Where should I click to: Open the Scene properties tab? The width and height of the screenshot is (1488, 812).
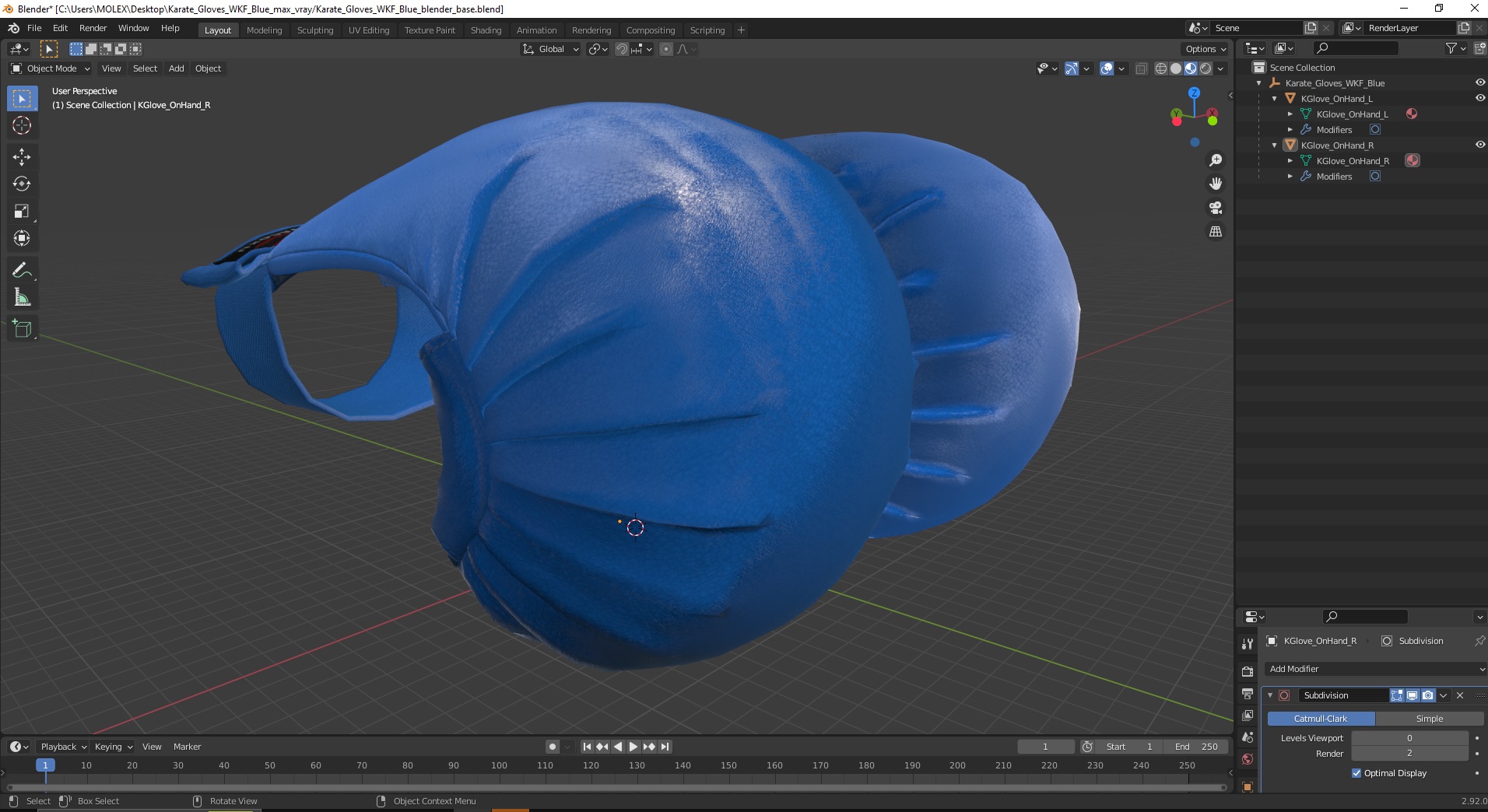[1248, 737]
